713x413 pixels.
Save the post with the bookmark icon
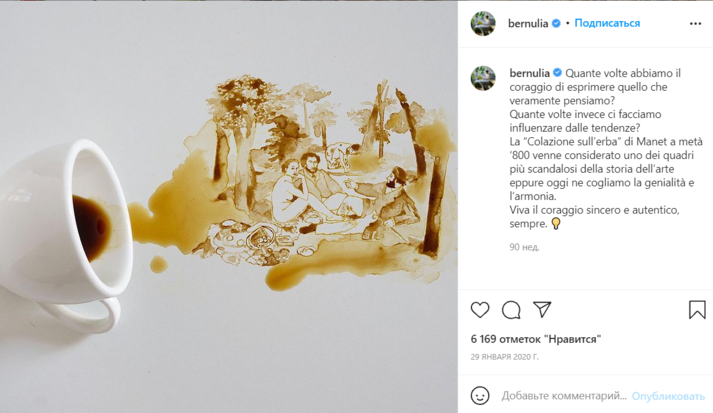pos(697,310)
